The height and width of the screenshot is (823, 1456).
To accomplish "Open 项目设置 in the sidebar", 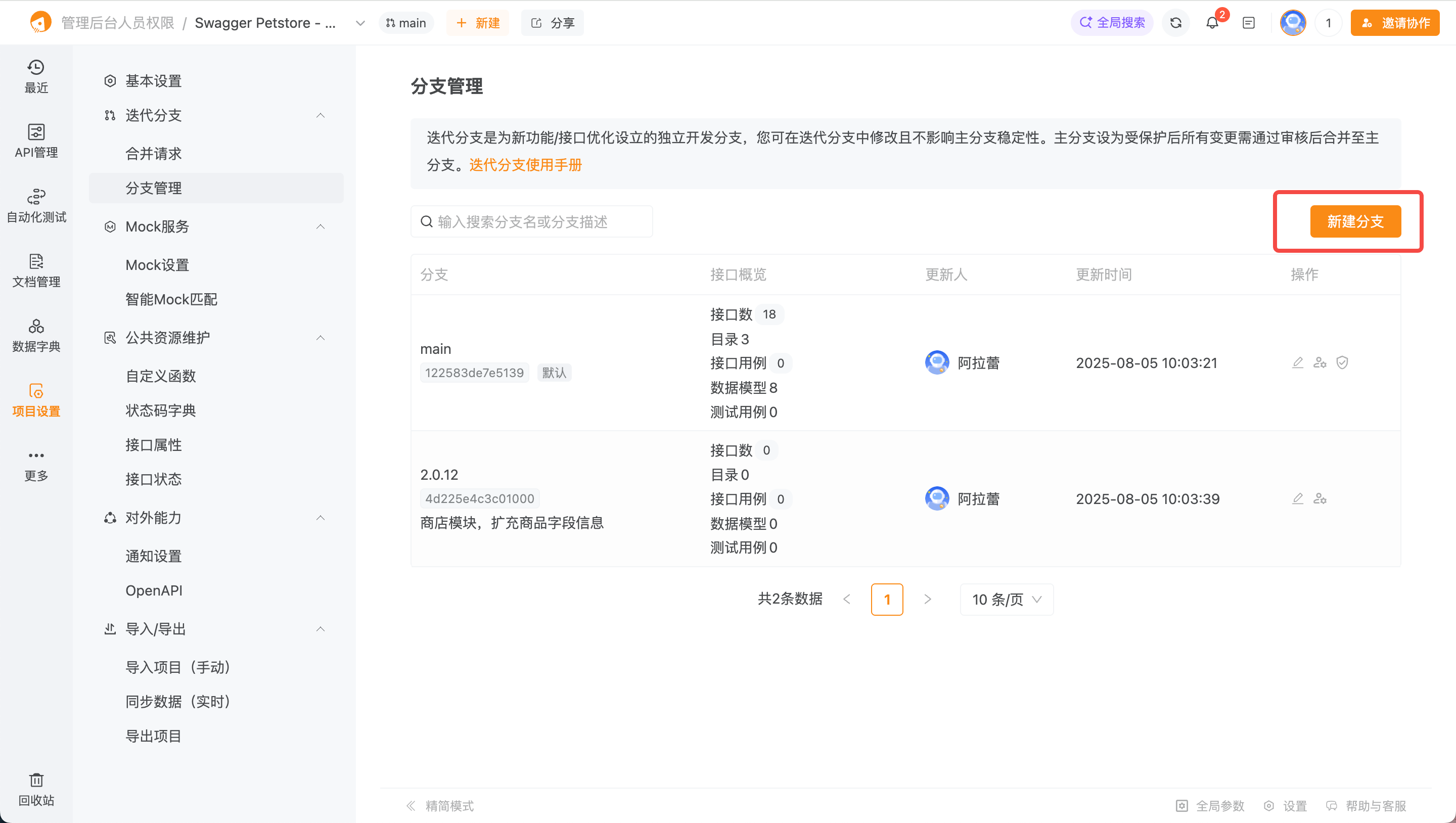I will coord(36,400).
